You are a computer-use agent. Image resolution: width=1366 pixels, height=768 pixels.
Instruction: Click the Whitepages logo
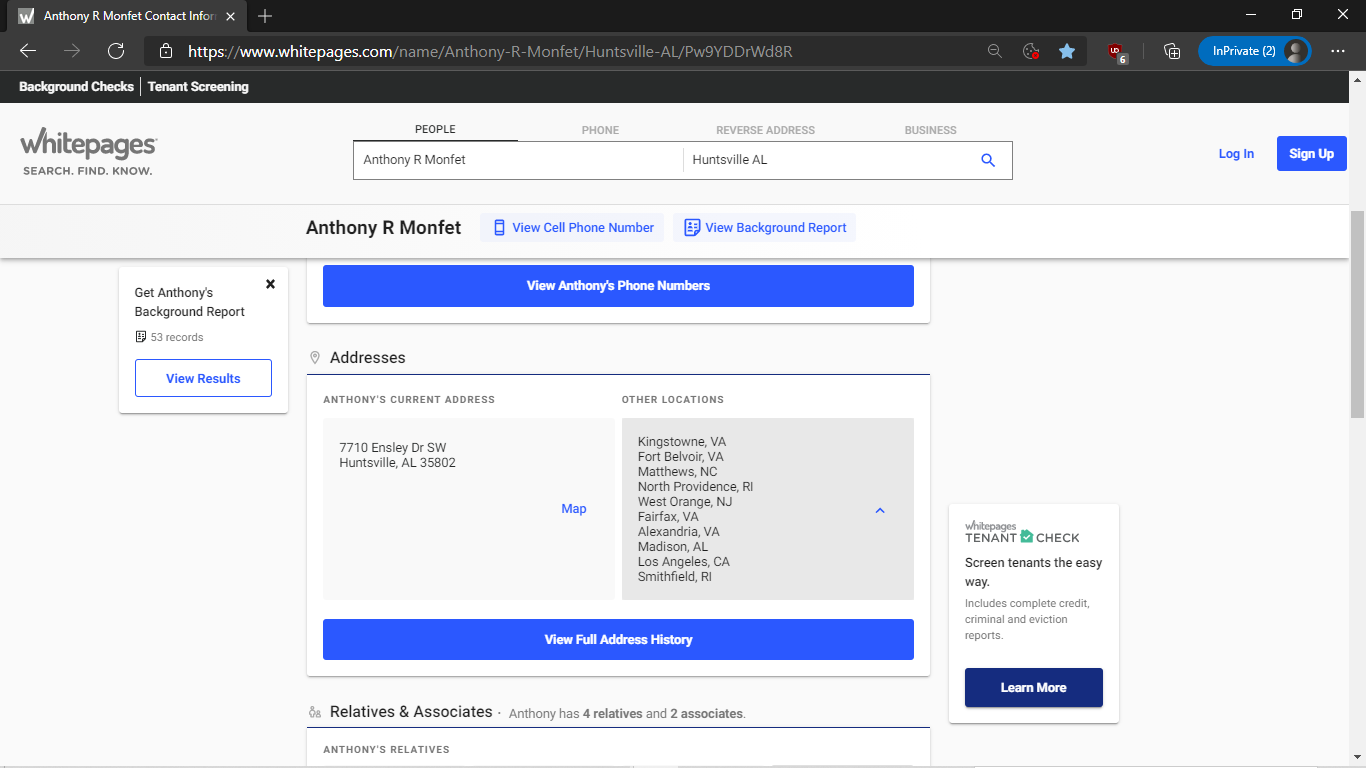point(88,152)
